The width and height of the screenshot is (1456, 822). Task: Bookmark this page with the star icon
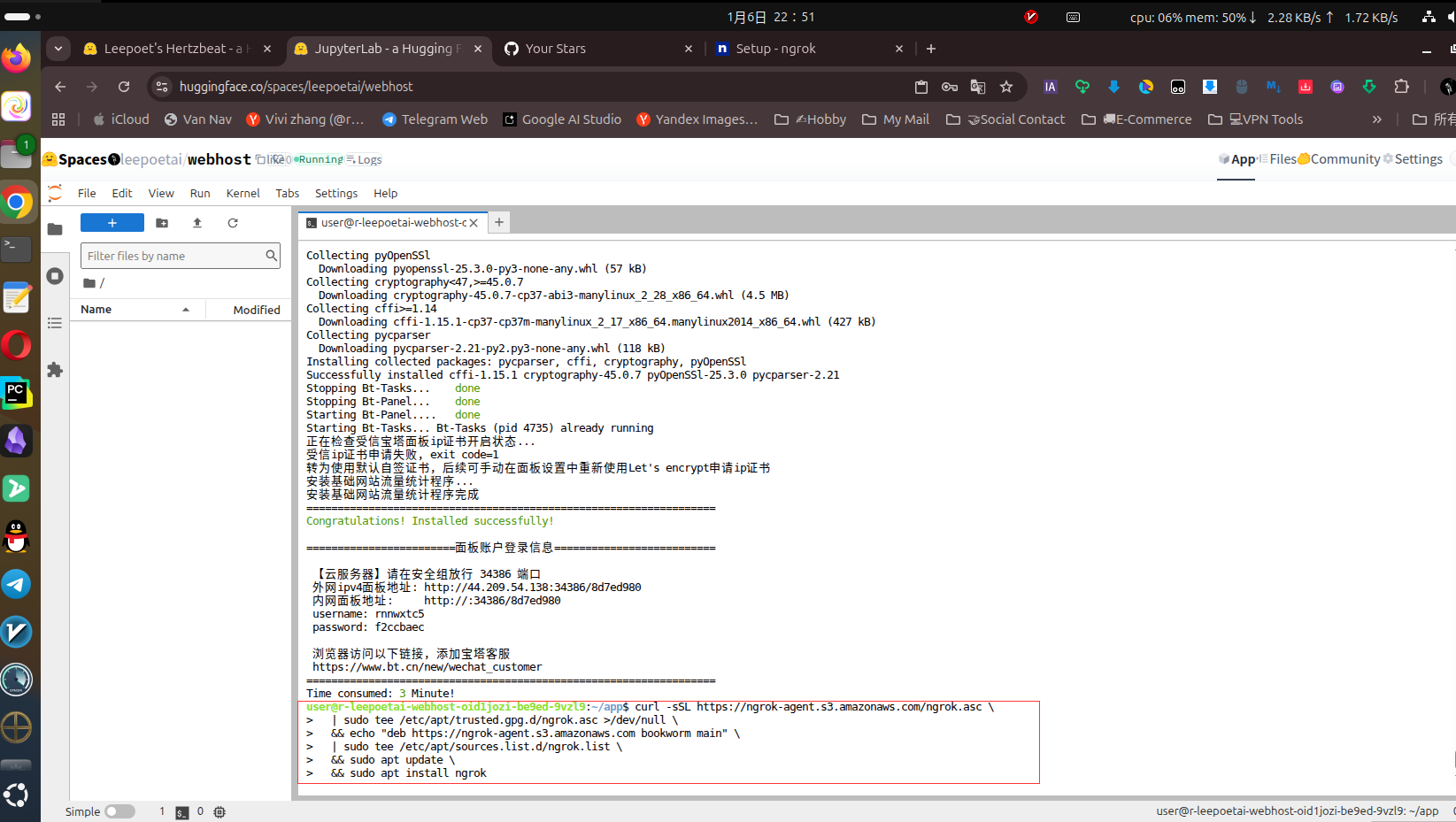(1005, 87)
